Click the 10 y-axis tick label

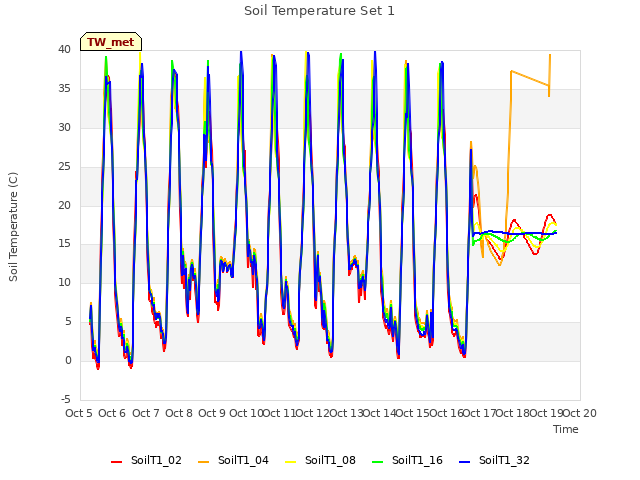point(64,282)
